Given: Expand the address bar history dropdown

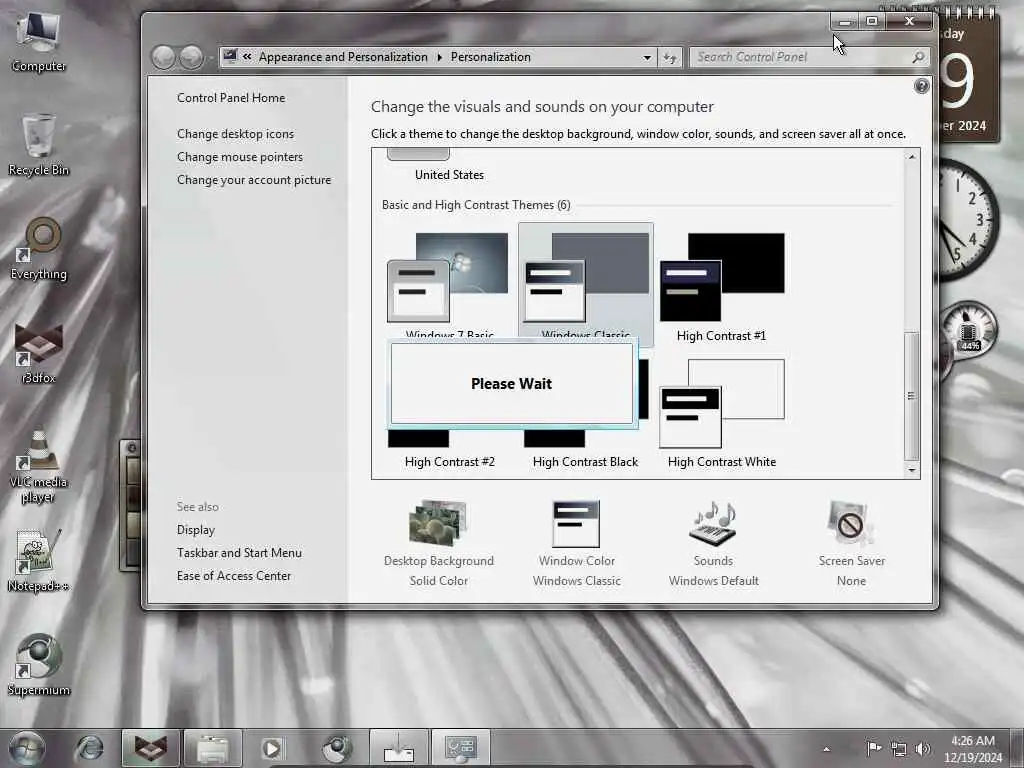Looking at the screenshot, I should pyautogui.click(x=647, y=57).
